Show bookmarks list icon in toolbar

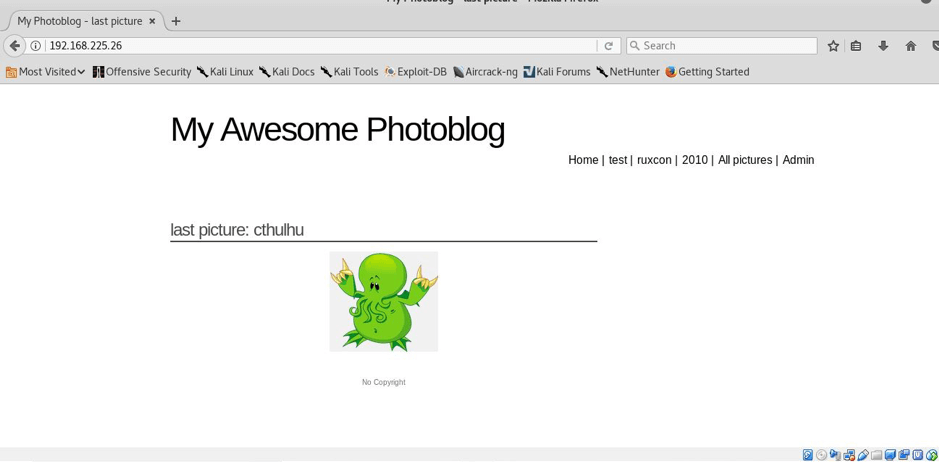[856, 46]
